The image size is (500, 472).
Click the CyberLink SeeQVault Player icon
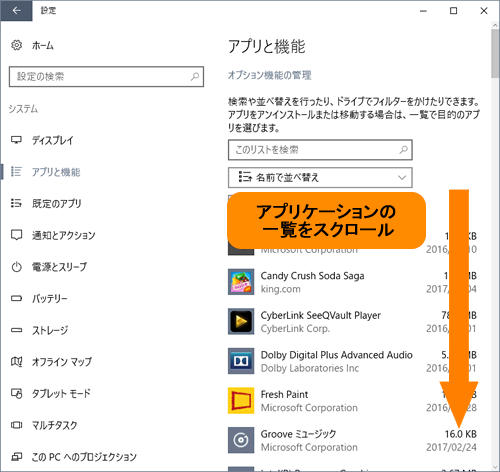(241, 321)
